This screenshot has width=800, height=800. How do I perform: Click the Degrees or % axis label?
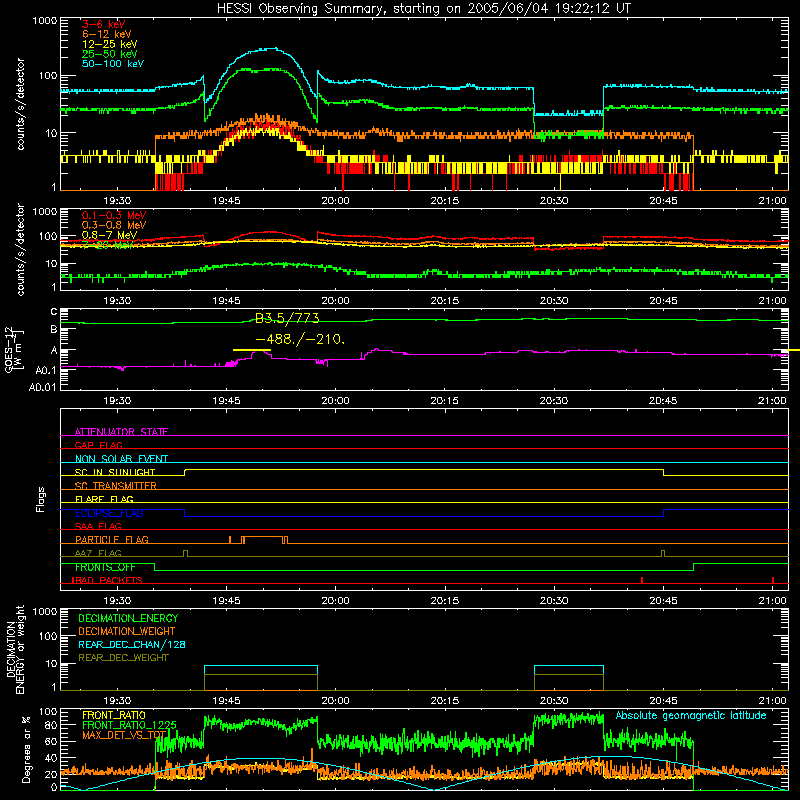[26, 749]
